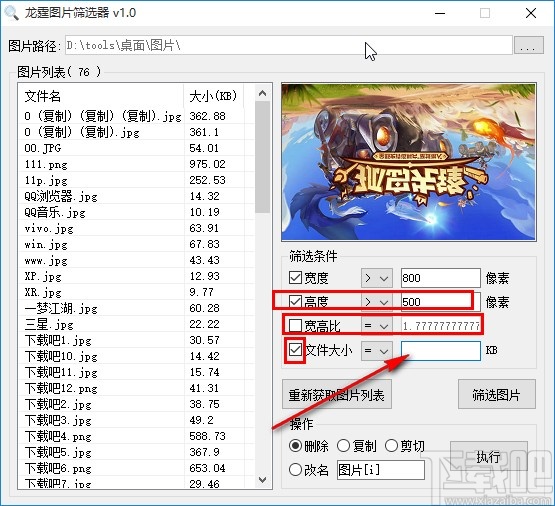Choose the 改名 rename radio option
Image resolution: width=555 pixels, height=506 pixels.
295,470
